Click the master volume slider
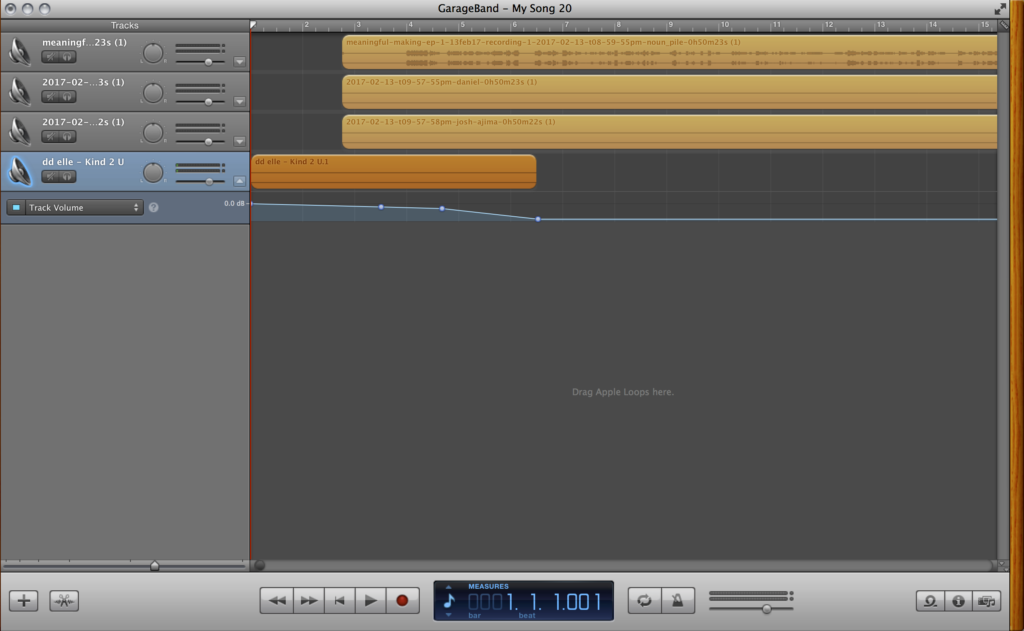The width and height of the screenshot is (1024, 631). pyautogui.click(x=766, y=608)
